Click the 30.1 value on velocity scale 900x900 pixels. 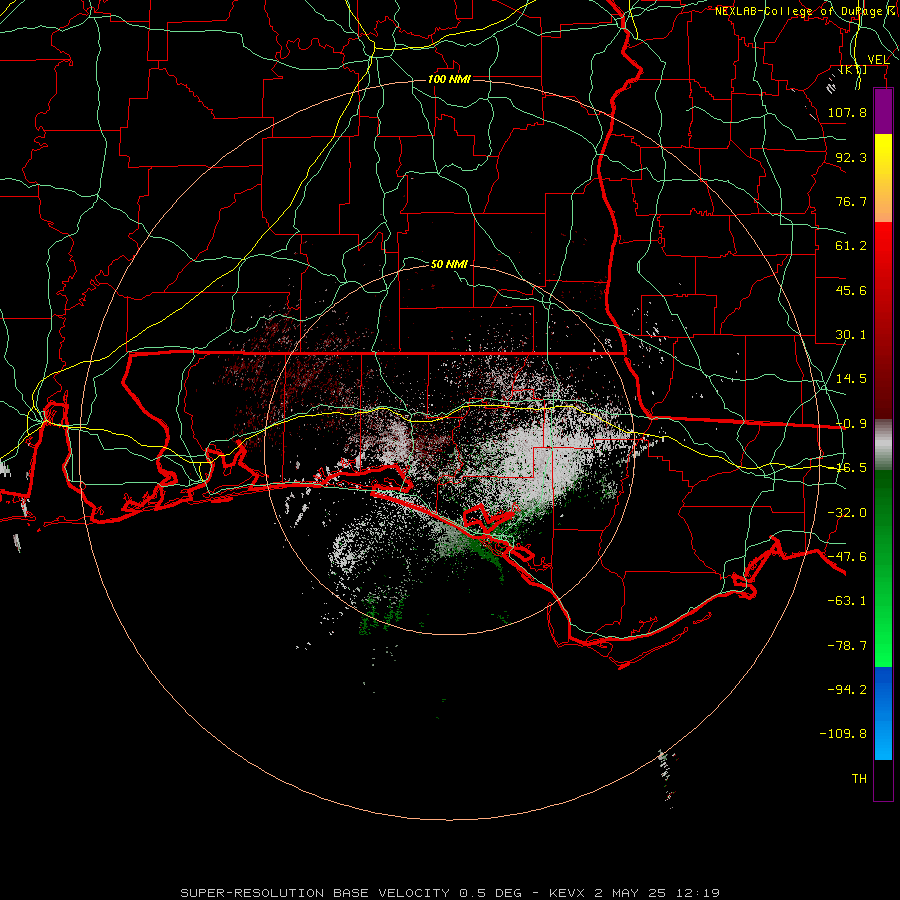coord(851,335)
